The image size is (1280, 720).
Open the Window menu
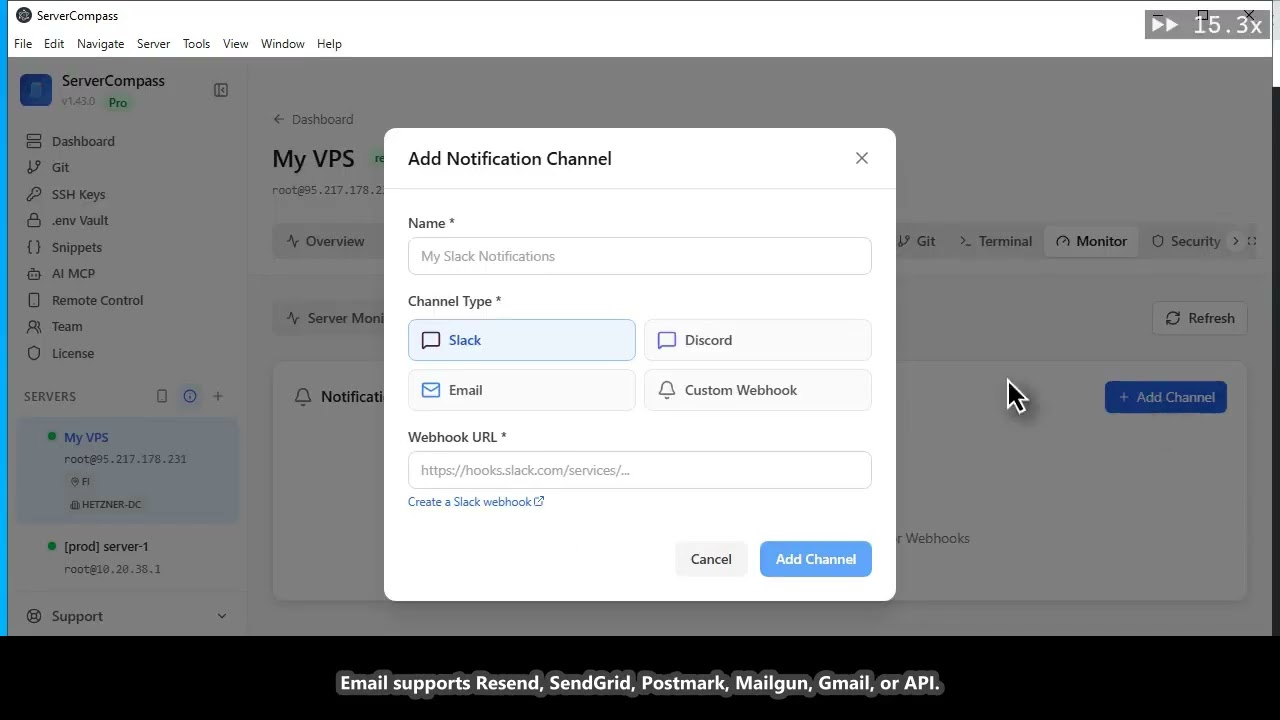(283, 44)
